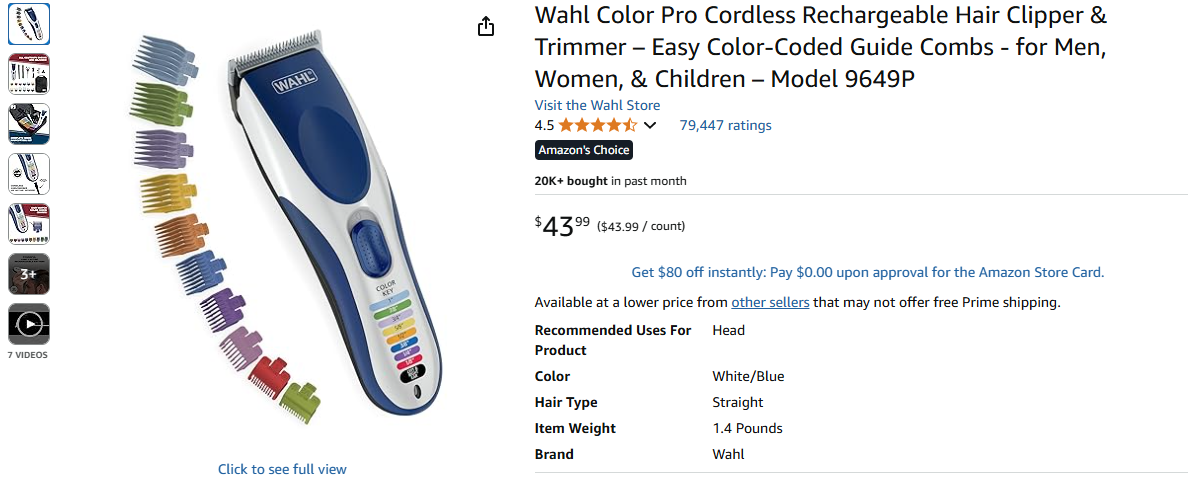Select the fifth thumbnail in image gallery
The height and width of the screenshot is (483, 1188).
[x=29, y=224]
